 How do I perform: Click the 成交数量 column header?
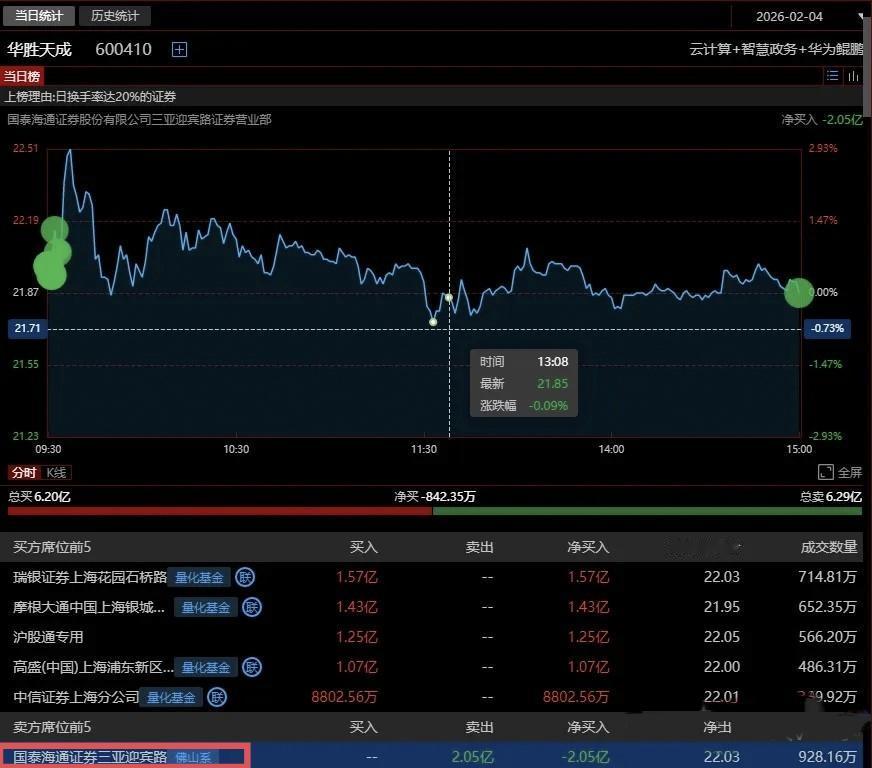829,547
